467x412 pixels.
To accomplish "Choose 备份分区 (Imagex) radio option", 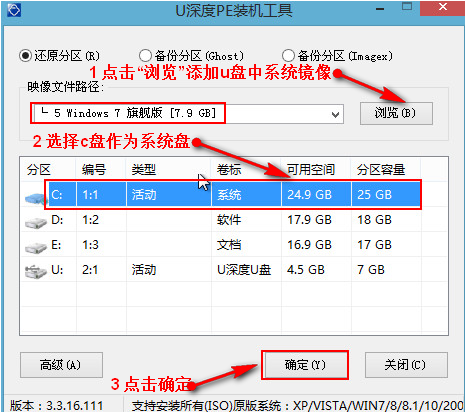I will (288, 56).
